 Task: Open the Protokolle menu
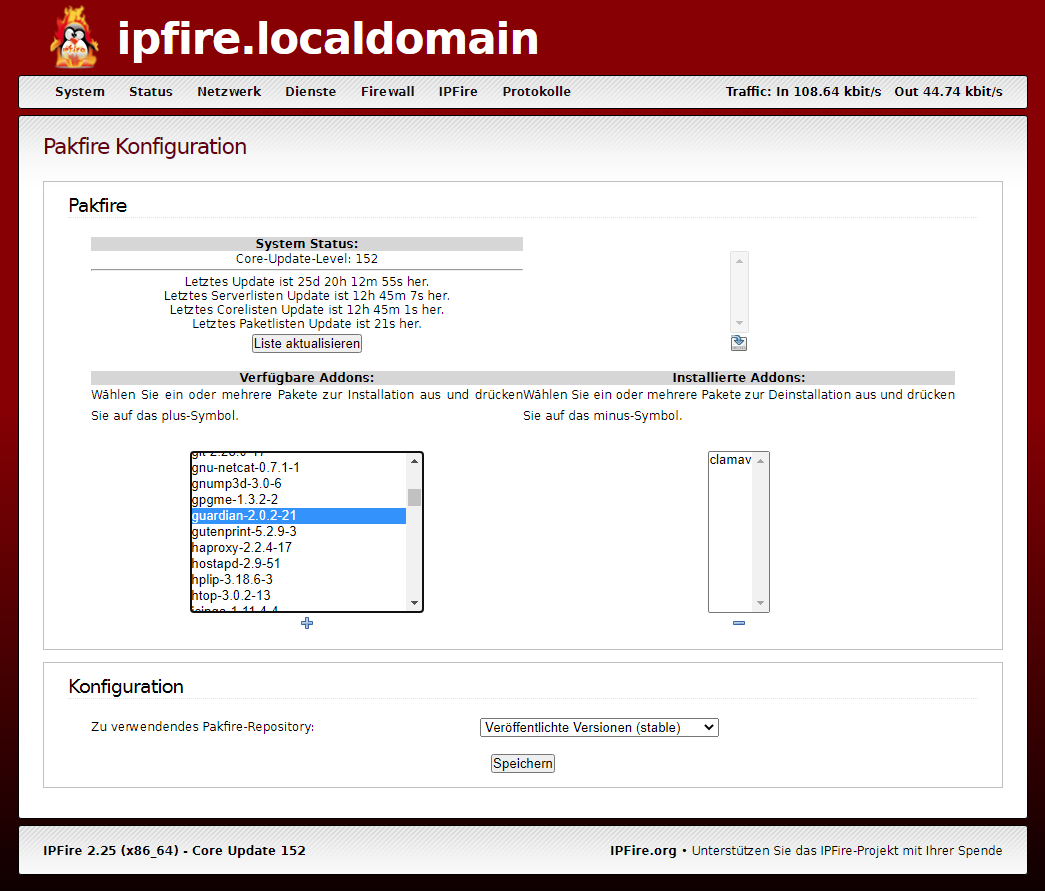click(536, 92)
